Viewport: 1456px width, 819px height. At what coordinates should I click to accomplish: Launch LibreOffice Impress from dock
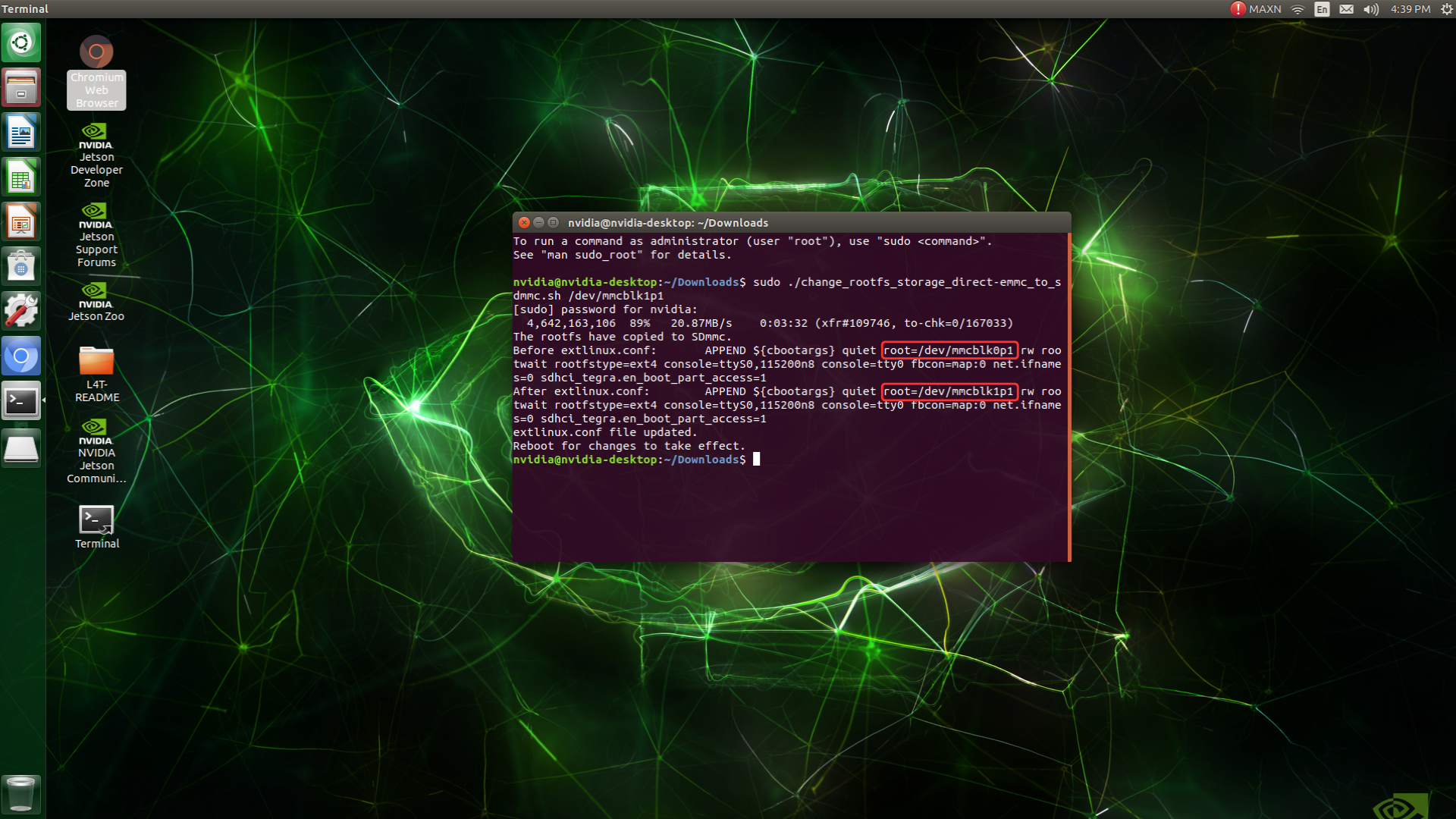pyautogui.click(x=21, y=222)
